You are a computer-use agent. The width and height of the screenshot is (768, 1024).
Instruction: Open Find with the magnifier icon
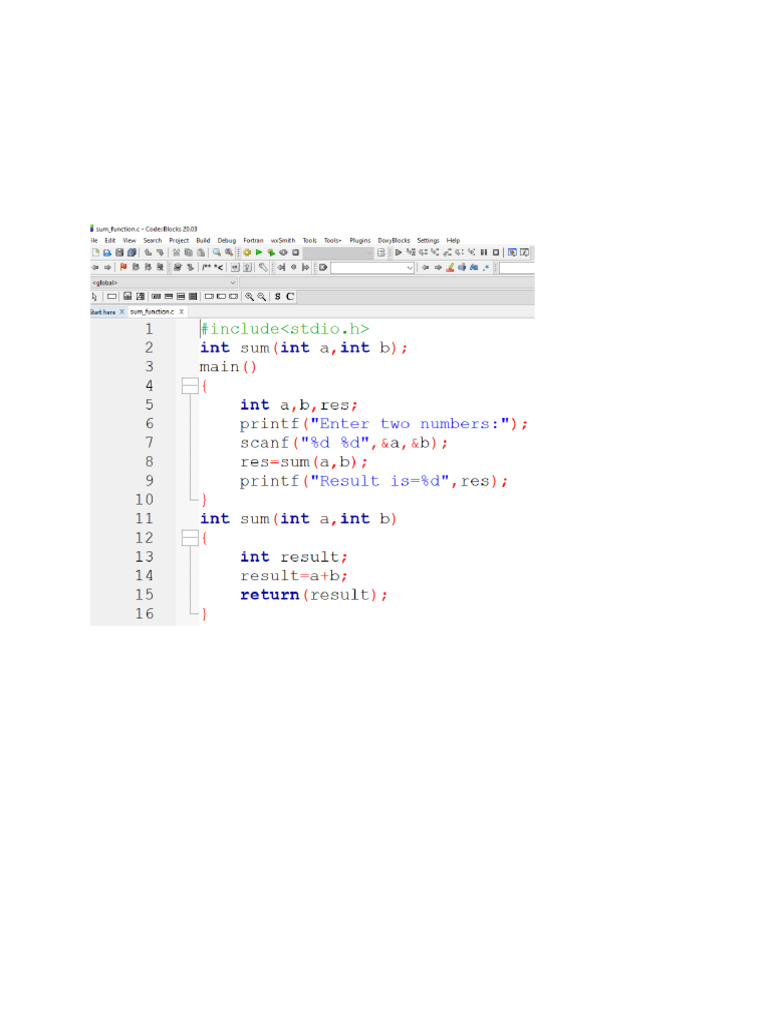[217, 252]
